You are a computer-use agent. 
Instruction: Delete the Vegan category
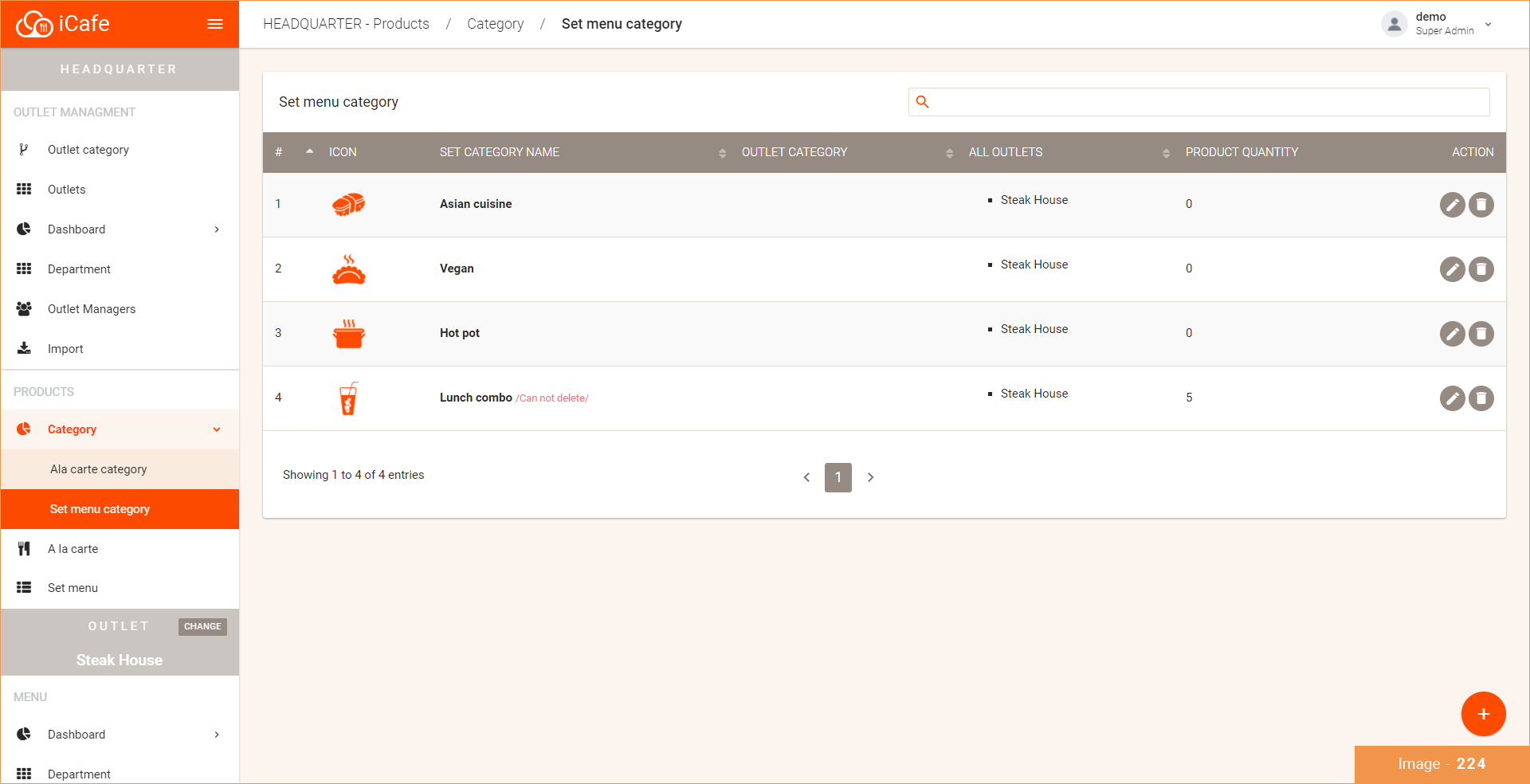(x=1481, y=269)
